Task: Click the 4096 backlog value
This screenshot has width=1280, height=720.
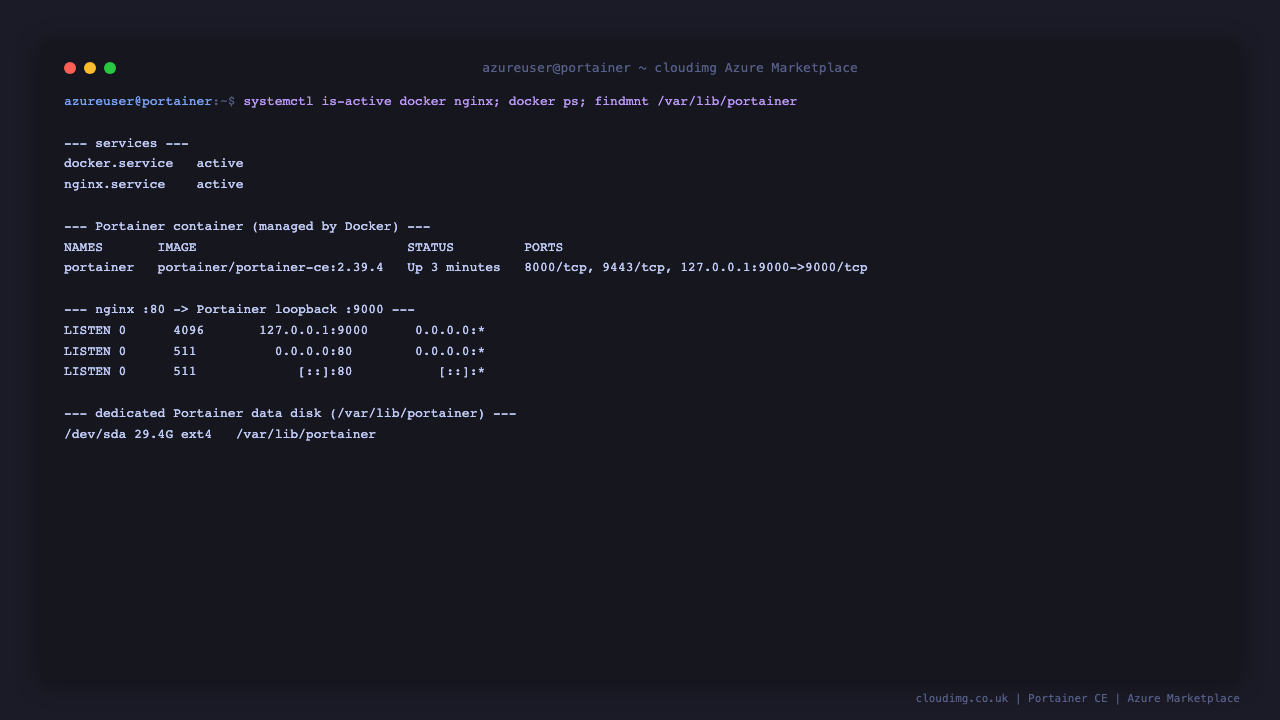Action: (189, 331)
